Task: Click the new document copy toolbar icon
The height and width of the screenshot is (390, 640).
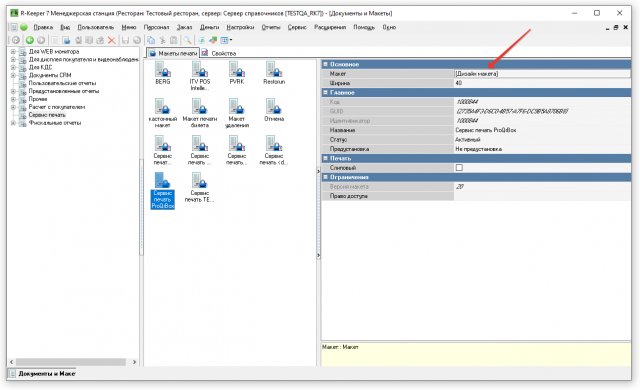Action: pyautogui.click(x=66, y=40)
